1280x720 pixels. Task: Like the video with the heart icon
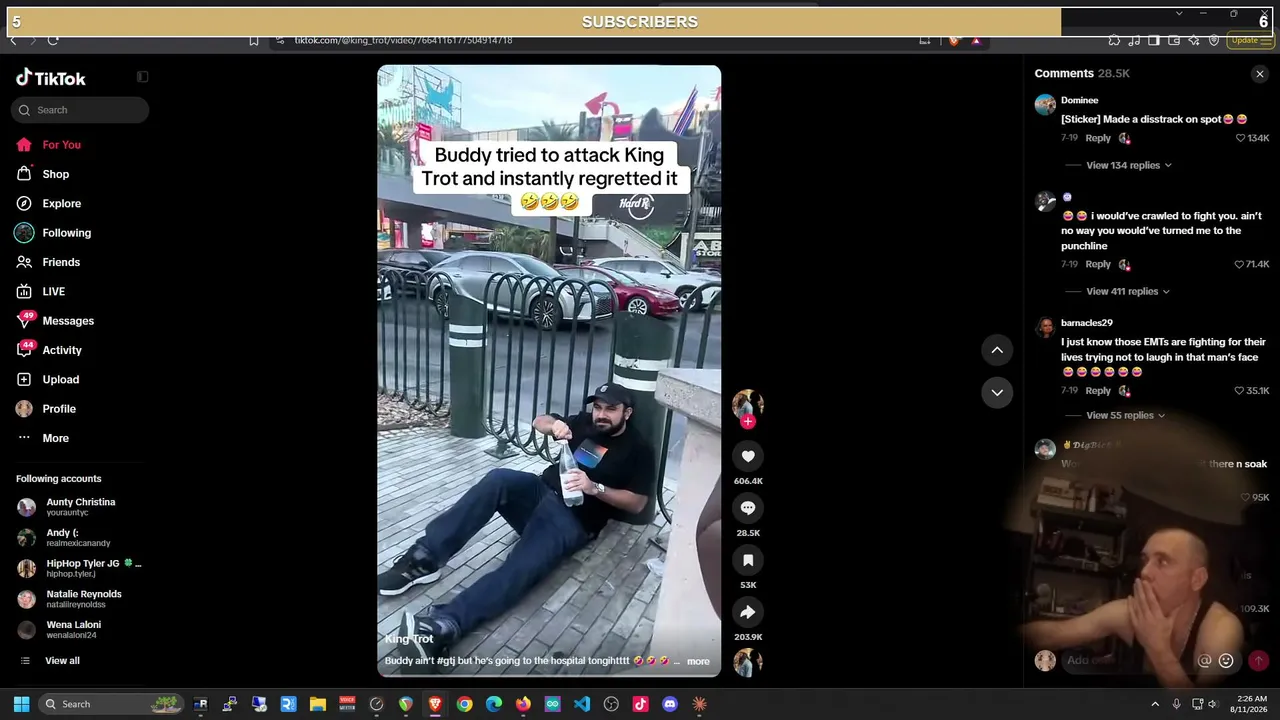click(748, 456)
